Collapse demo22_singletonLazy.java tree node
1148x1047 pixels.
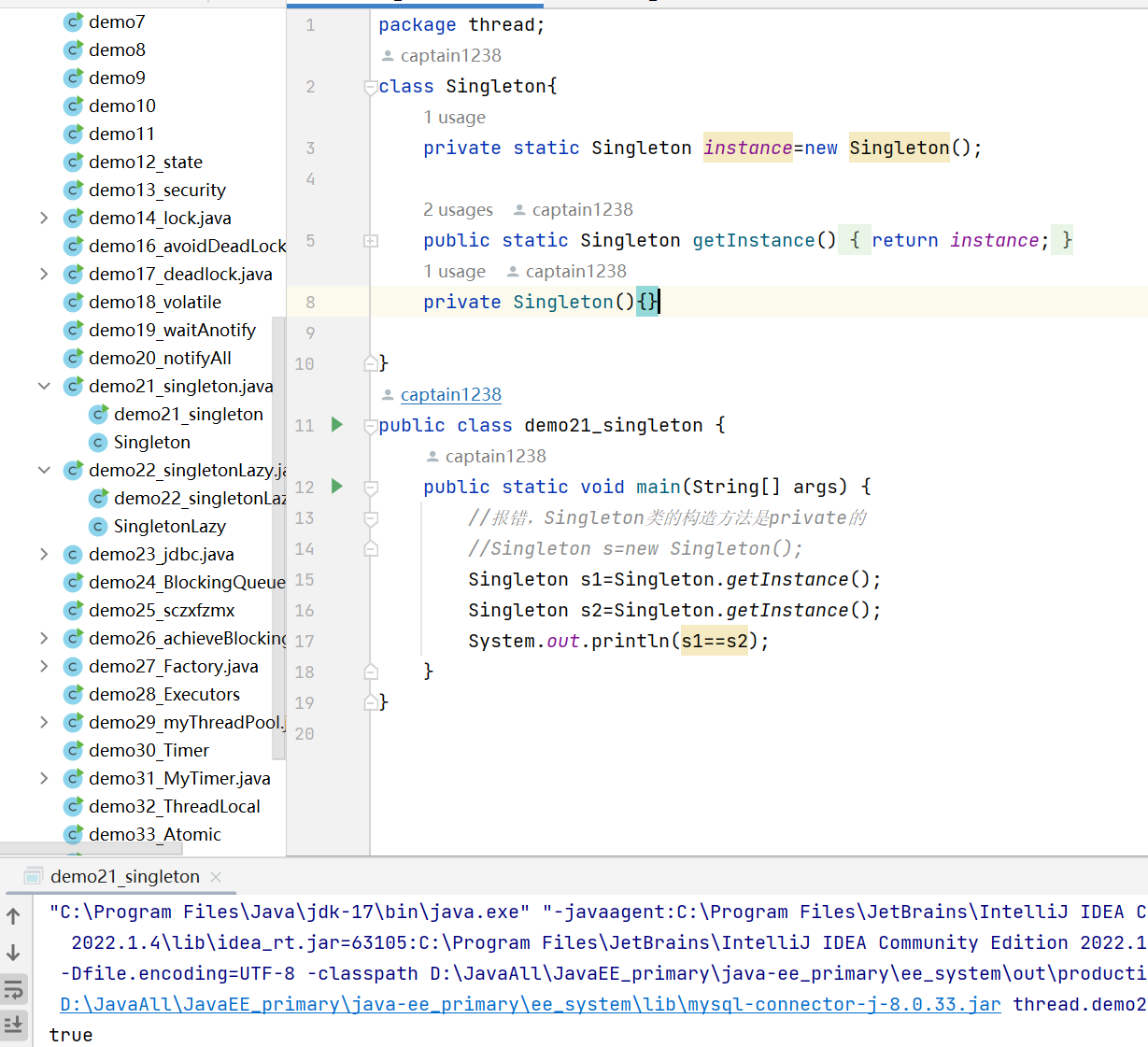coord(44,470)
